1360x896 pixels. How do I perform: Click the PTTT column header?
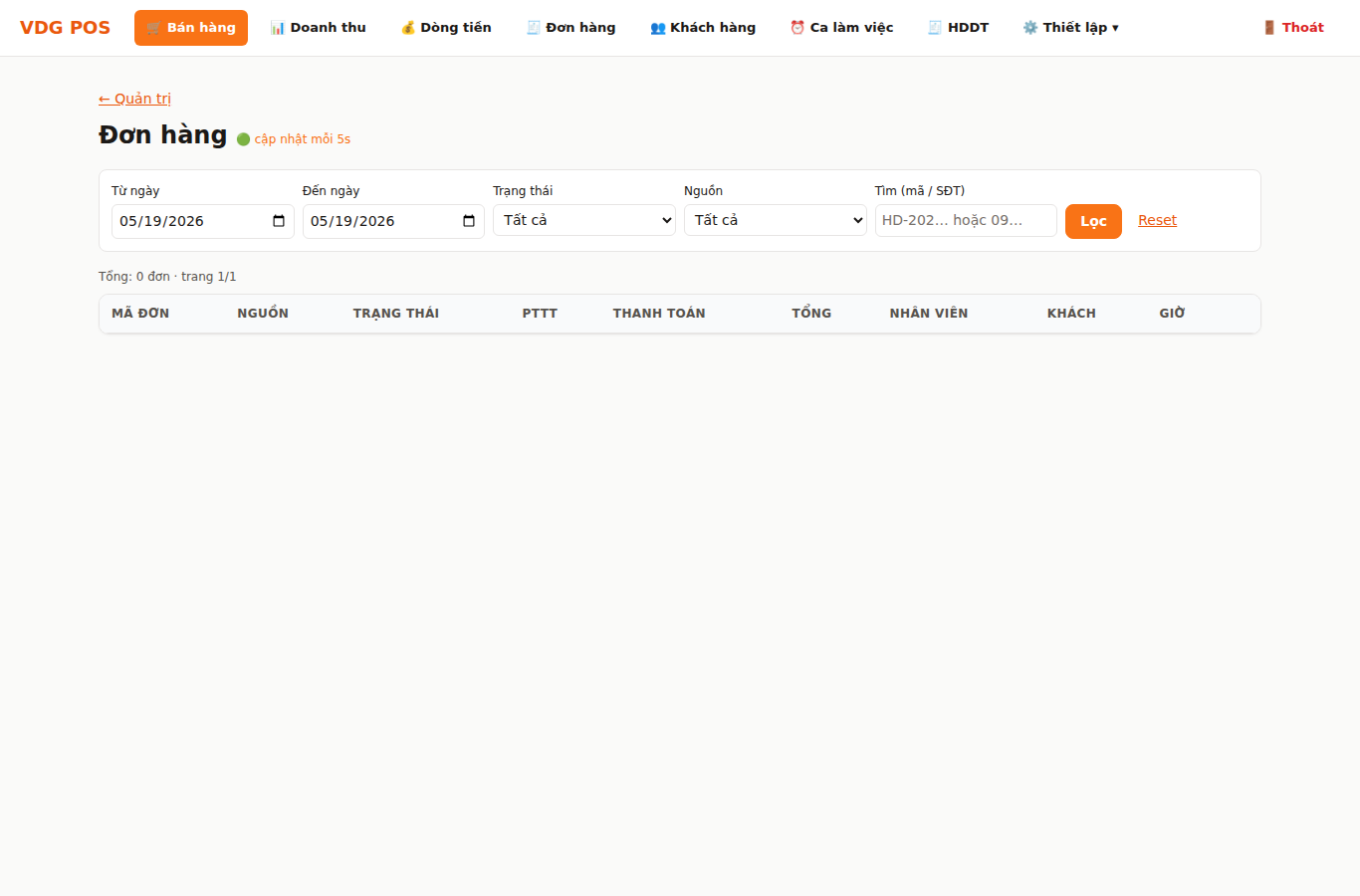tap(540, 314)
